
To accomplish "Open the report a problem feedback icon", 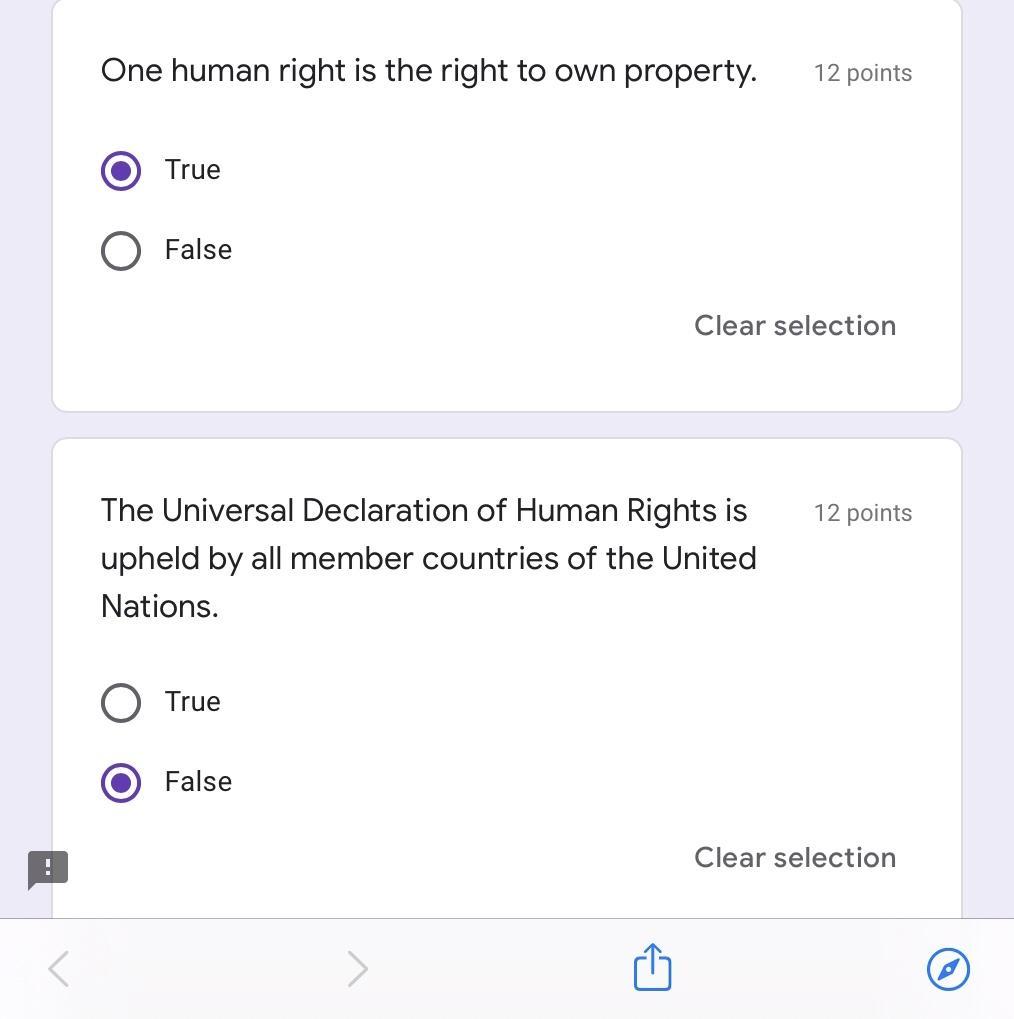I will point(47,868).
